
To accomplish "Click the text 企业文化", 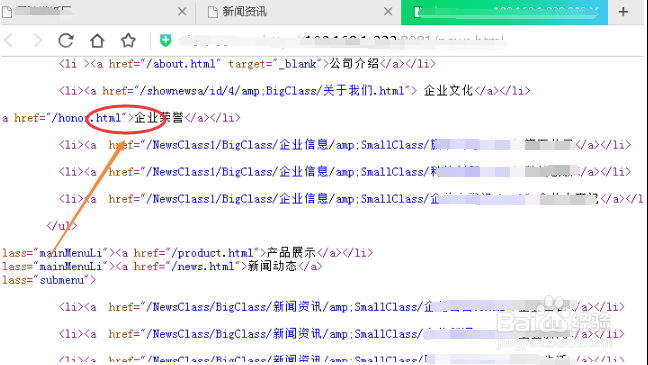I will pos(448,91).
